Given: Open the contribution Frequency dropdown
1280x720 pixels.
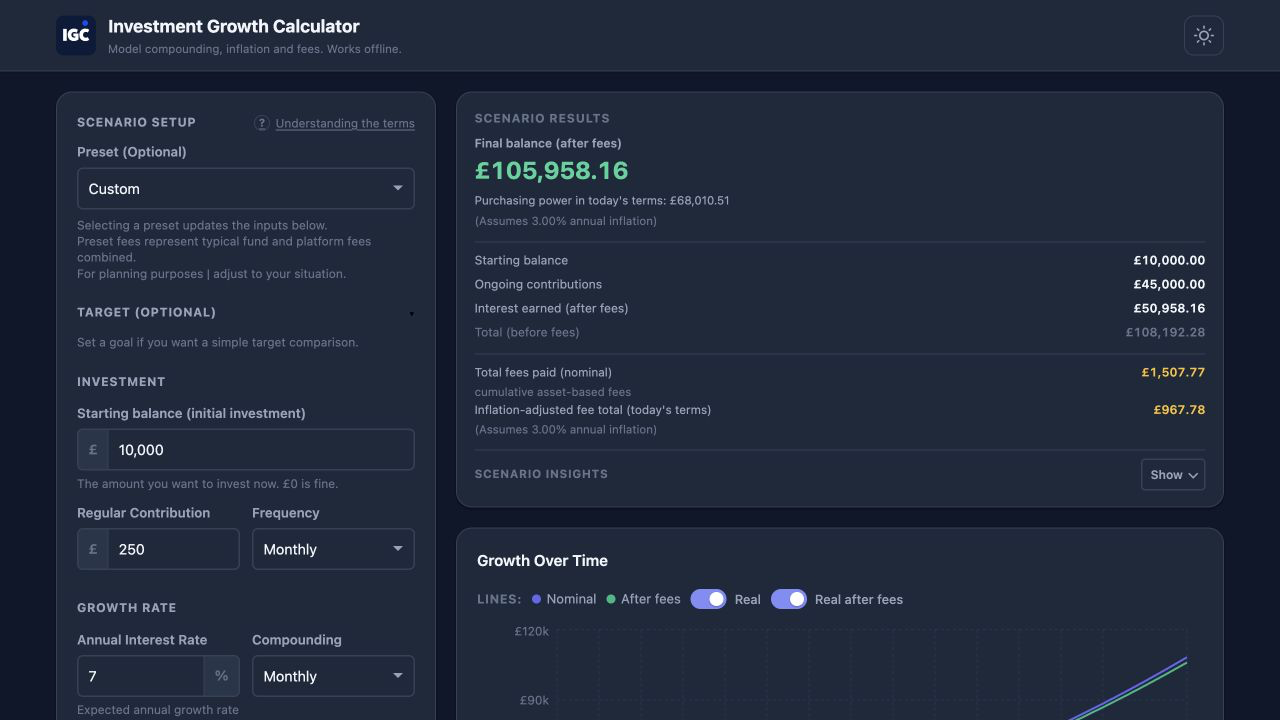Looking at the screenshot, I should pyautogui.click(x=333, y=549).
